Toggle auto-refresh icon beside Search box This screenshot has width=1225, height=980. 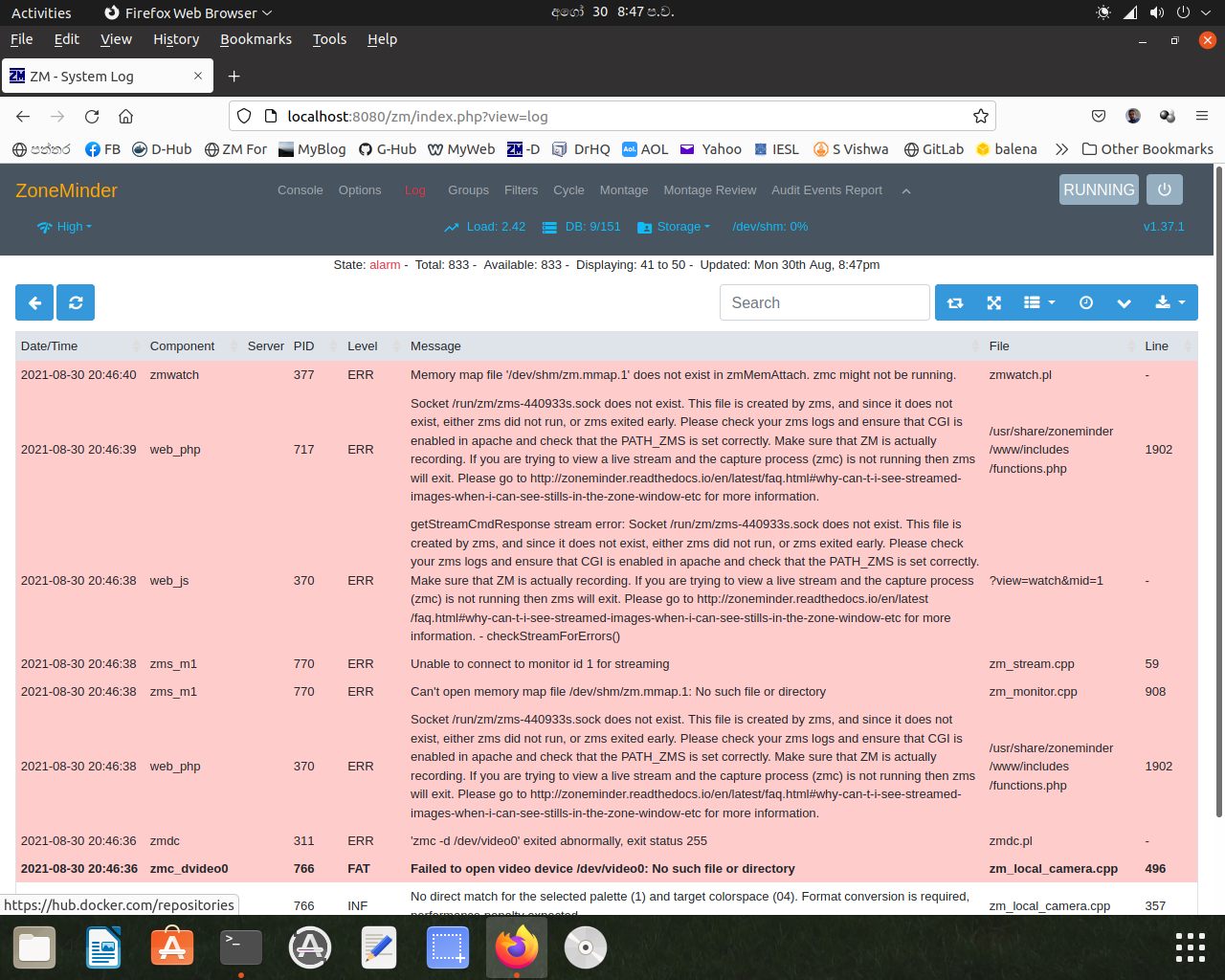tap(955, 302)
